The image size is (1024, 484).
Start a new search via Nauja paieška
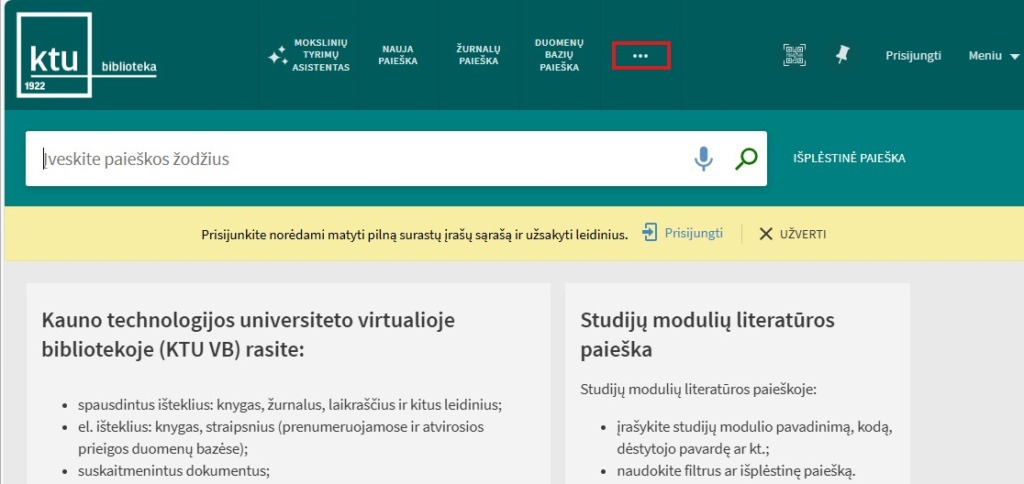click(x=399, y=55)
